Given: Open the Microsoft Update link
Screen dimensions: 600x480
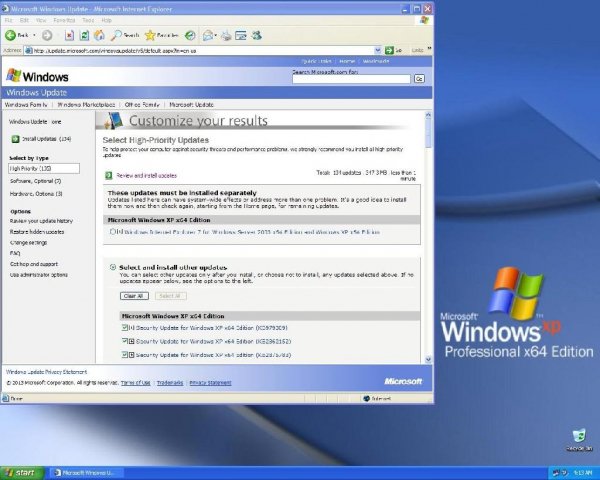Looking at the screenshot, I should tap(191, 104).
